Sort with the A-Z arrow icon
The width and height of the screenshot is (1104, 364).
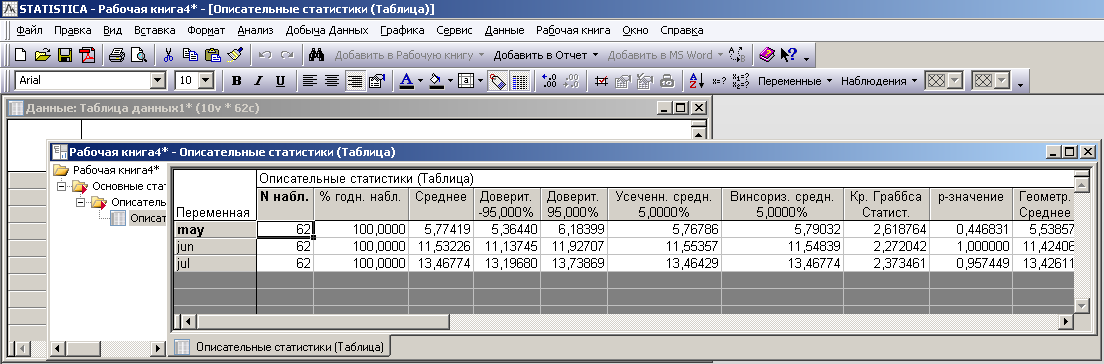696,81
